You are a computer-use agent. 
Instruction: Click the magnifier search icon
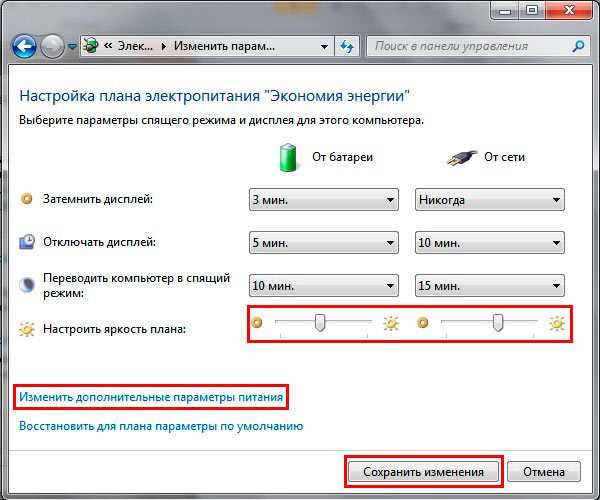578,47
